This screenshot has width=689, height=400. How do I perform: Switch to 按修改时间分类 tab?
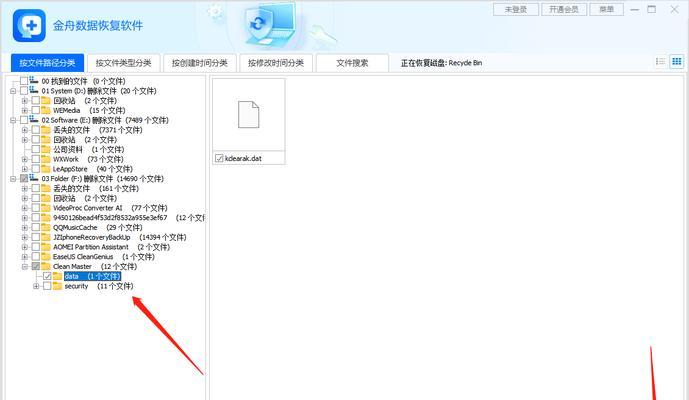[x=276, y=63]
